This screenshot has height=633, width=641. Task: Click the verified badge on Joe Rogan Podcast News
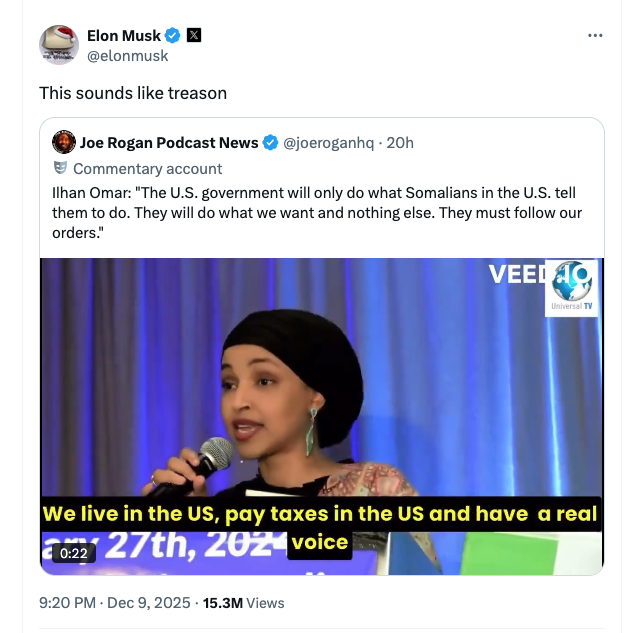pyautogui.click(x=271, y=143)
